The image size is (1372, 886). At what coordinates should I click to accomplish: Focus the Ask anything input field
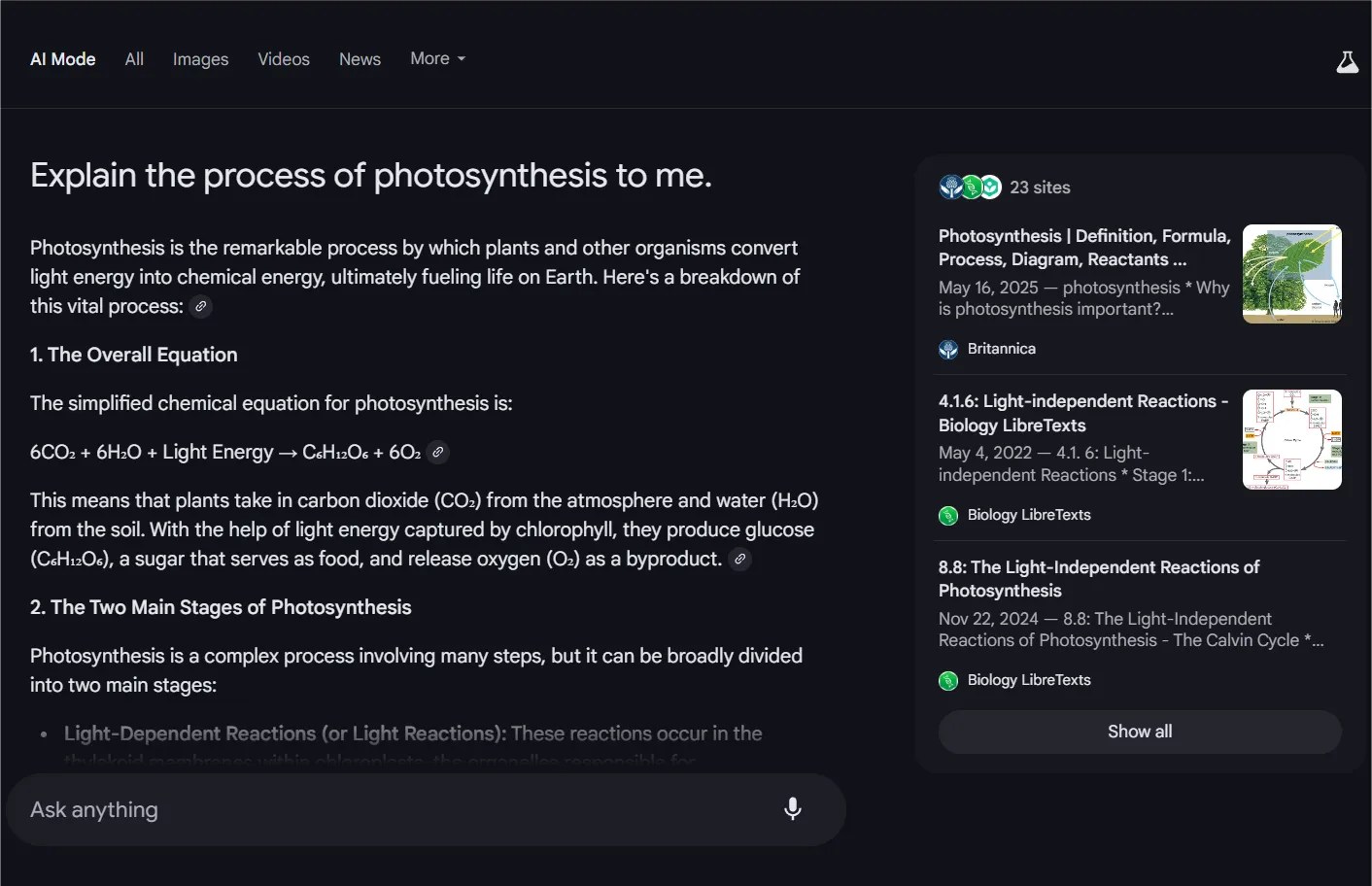(389, 809)
